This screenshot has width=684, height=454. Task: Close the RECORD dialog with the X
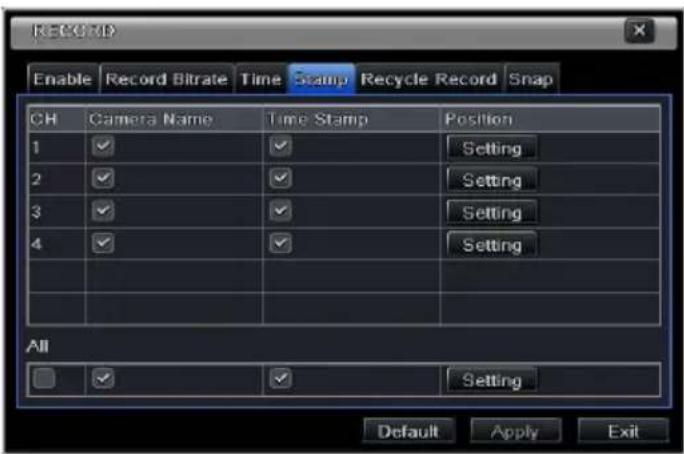[x=639, y=31]
